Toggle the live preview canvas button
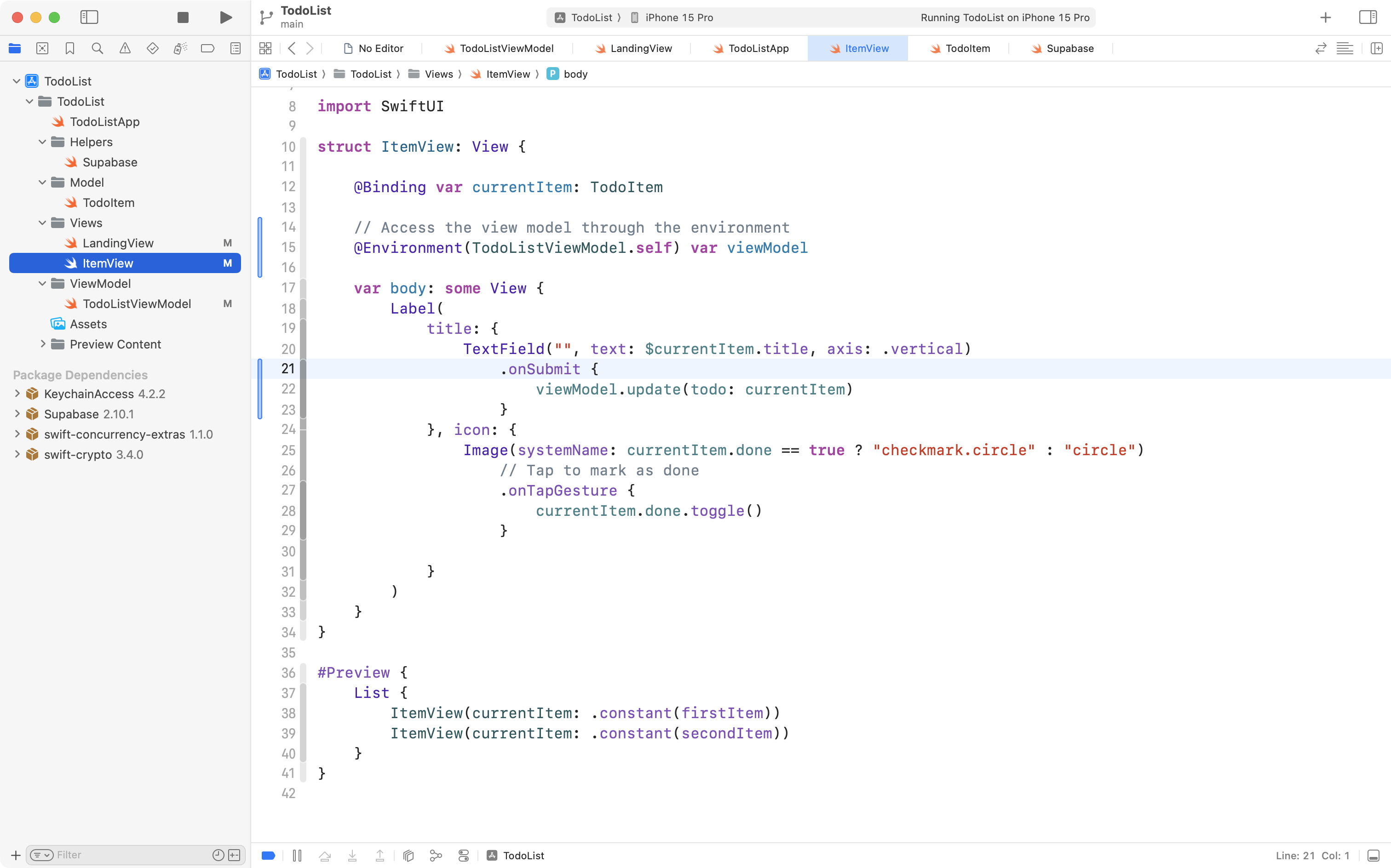Image resolution: width=1391 pixels, height=868 pixels. click(268, 855)
